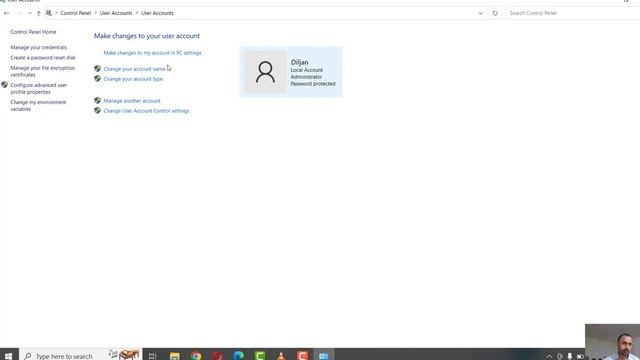This screenshot has height=360, width=640.
Task: Open the recent locations dropdown arrow
Action: pos(30,13)
